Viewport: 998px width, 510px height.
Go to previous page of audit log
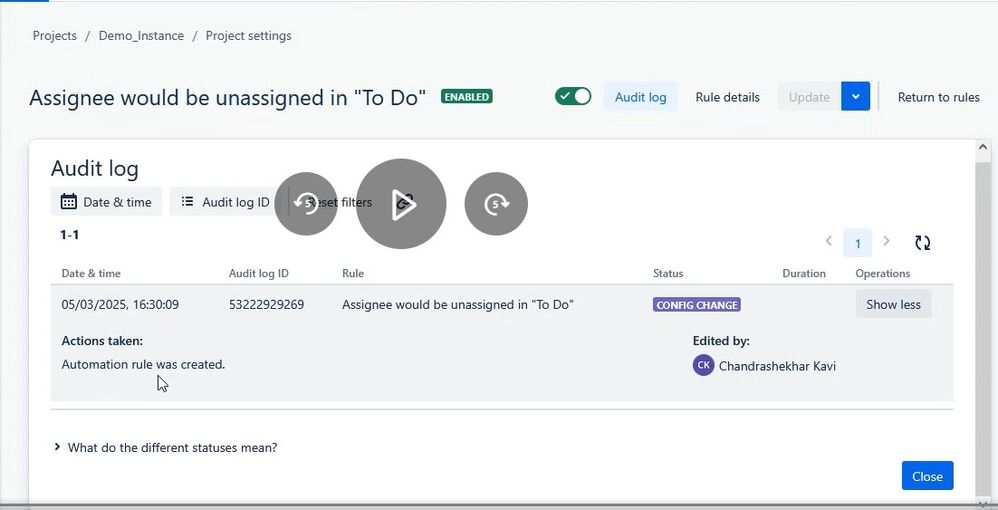click(829, 241)
